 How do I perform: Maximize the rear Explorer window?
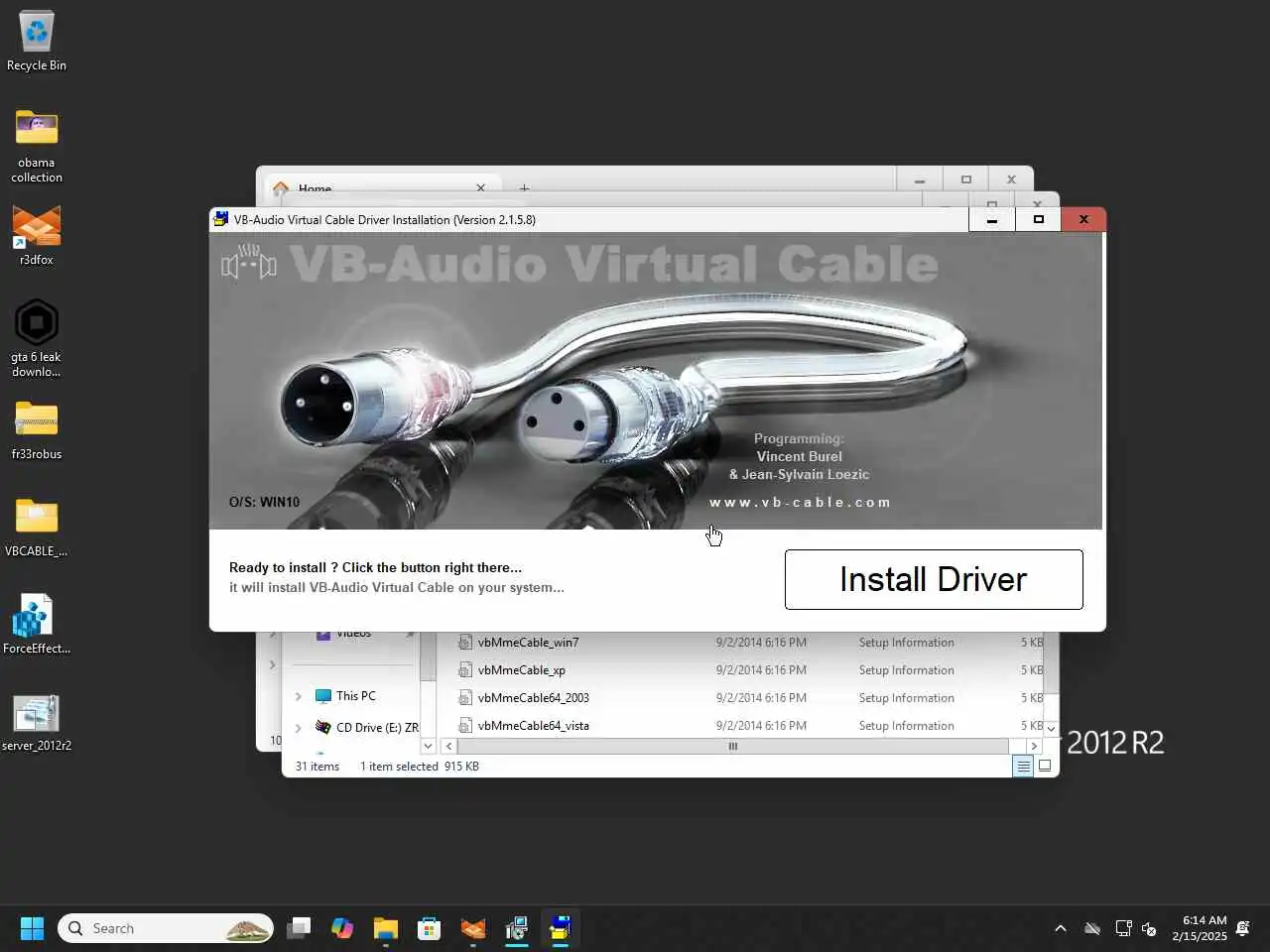[x=965, y=179]
